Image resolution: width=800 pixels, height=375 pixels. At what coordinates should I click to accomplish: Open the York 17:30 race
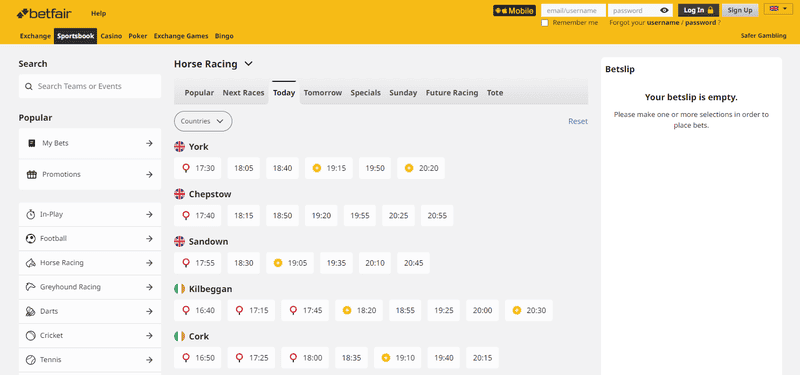(197, 168)
